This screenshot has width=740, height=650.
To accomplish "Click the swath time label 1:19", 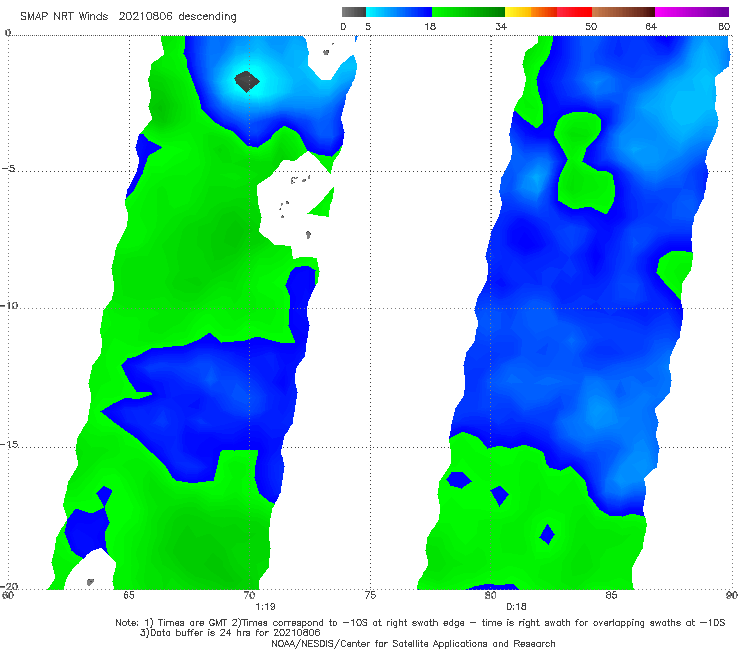I will (265, 607).
